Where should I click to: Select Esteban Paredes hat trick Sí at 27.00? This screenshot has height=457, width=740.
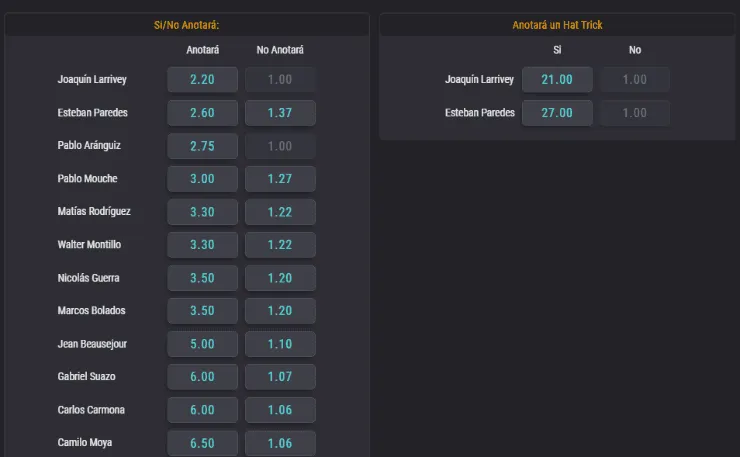pos(557,113)
